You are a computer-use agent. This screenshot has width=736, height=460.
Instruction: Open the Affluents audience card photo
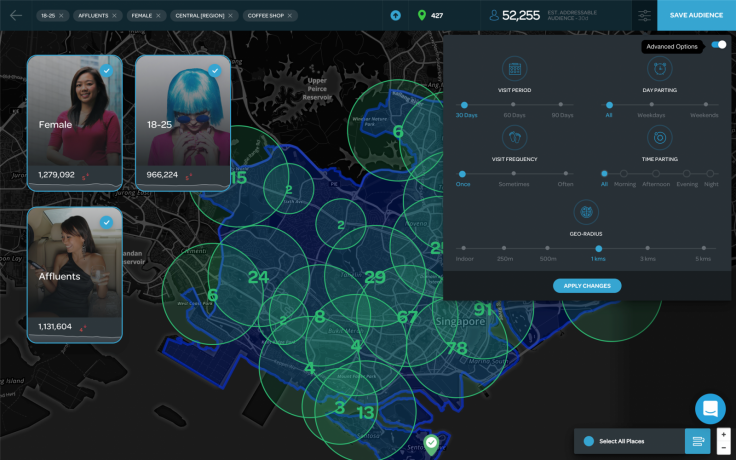click(x=75, y=263)
